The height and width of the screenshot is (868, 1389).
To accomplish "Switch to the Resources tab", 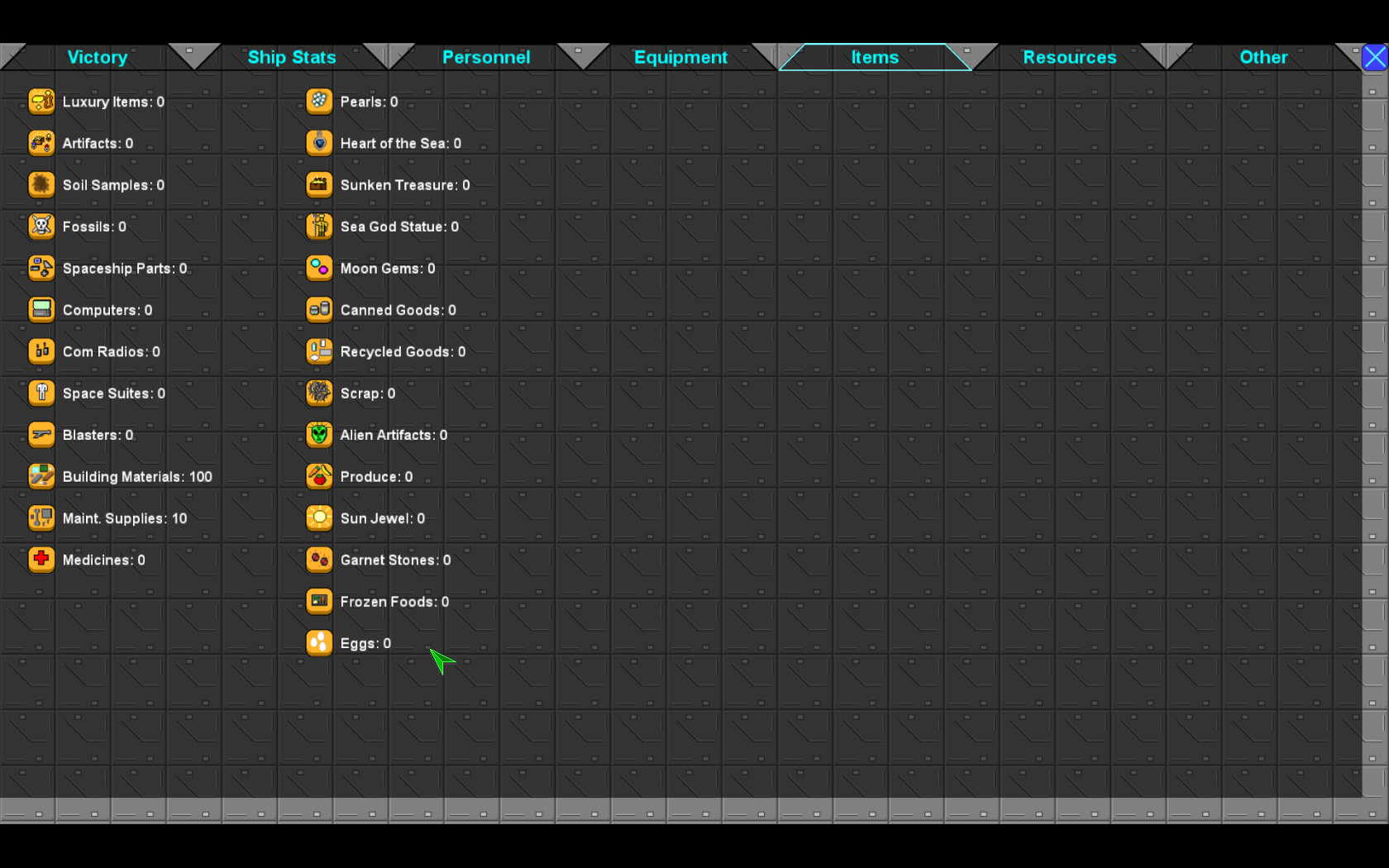I will (x=1070, y=57).
